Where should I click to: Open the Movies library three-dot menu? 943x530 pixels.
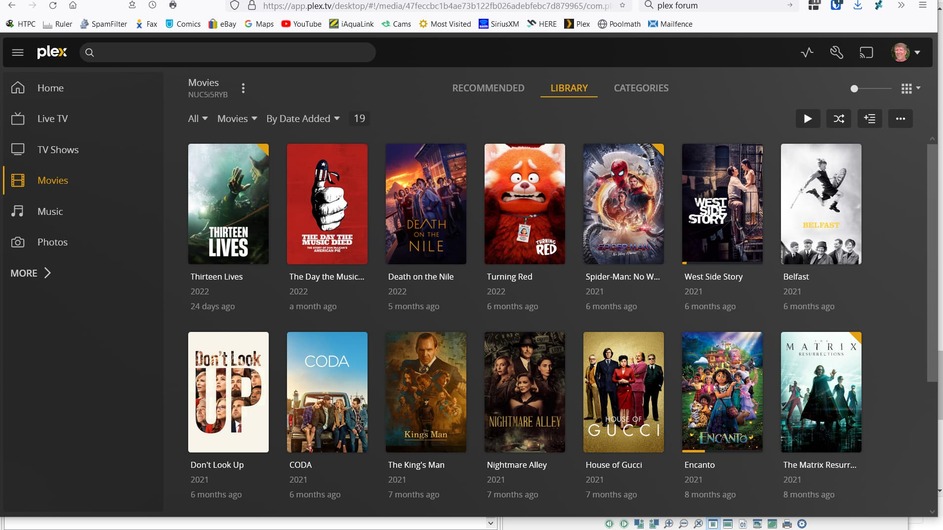[243, 88]
